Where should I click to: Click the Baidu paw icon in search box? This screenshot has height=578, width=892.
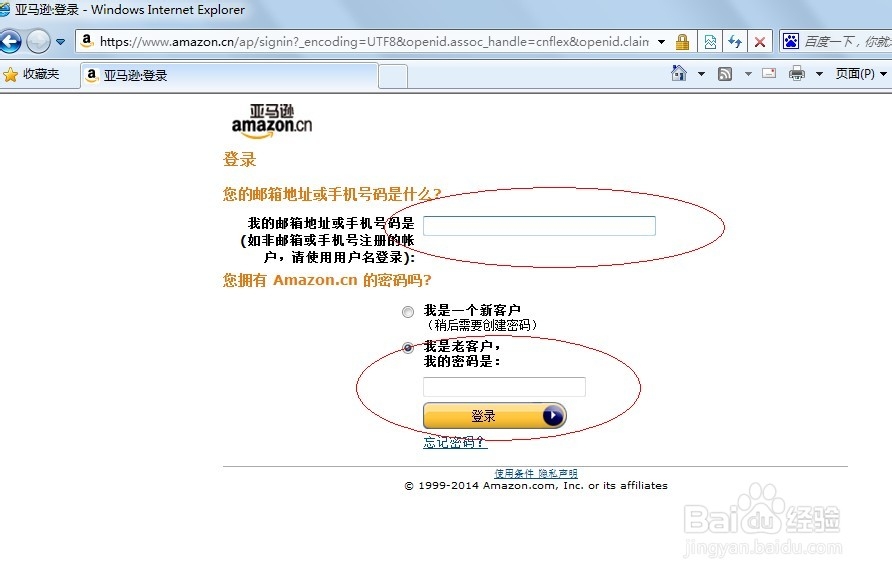[x=791, y=42]
